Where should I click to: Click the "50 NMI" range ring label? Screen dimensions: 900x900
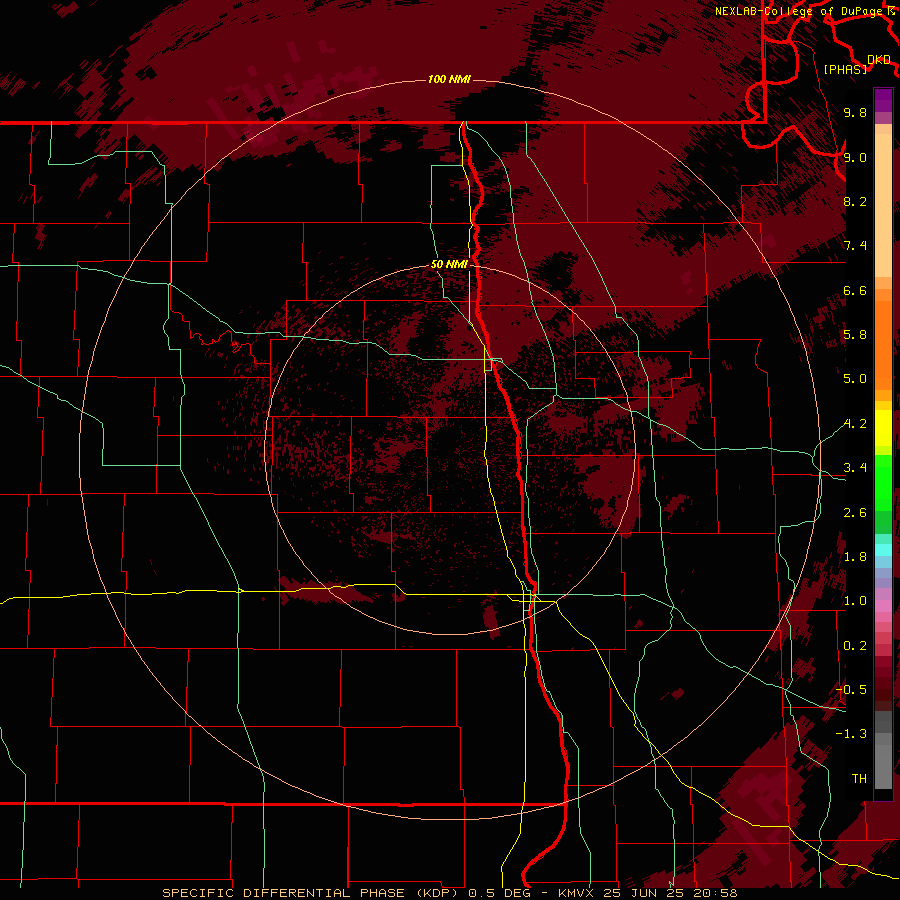(449, 264)
